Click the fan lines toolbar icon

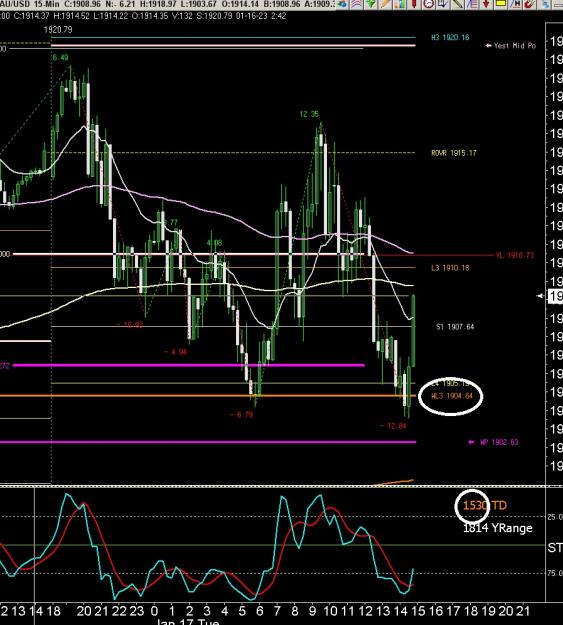pyautogui.click(x=472, y=4)
